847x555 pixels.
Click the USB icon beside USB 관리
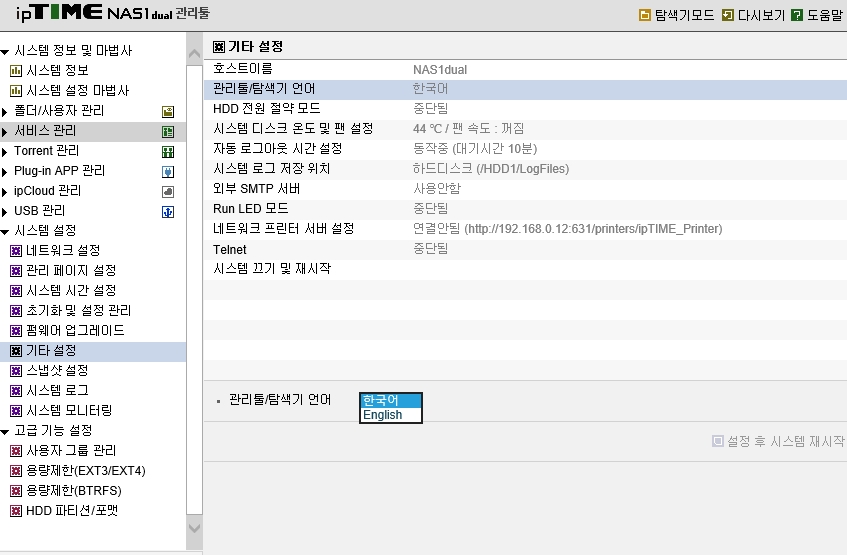click(168, 212)
